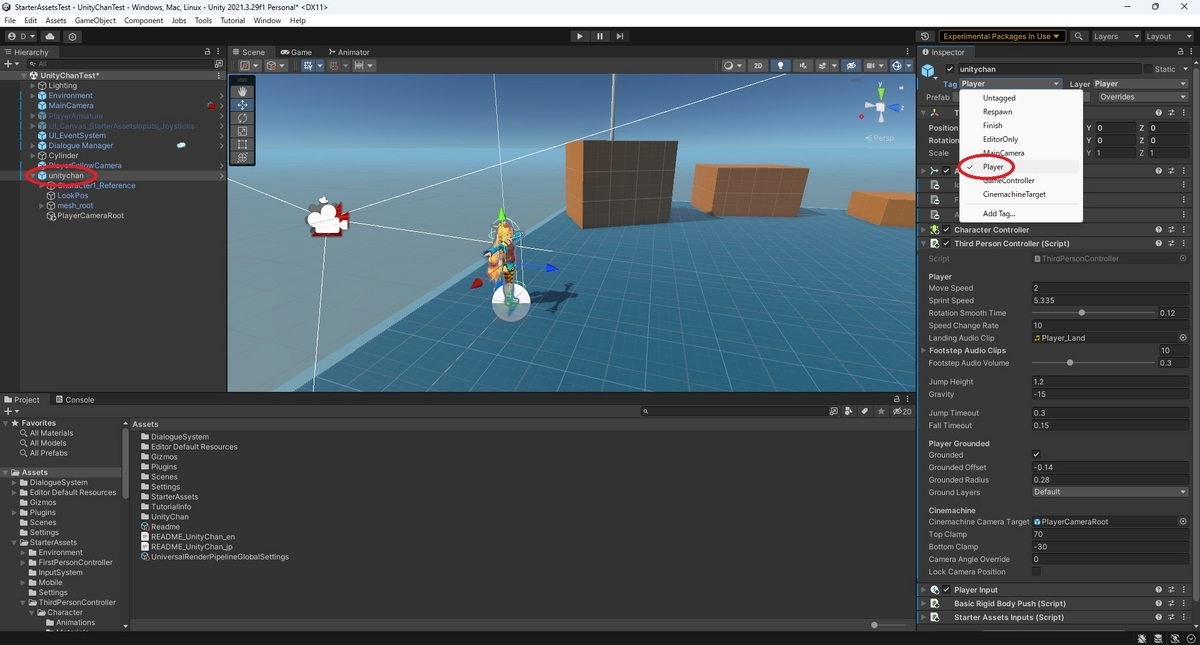Pick object for Cinemachine Camera Target

click(x=1183, y=522)
